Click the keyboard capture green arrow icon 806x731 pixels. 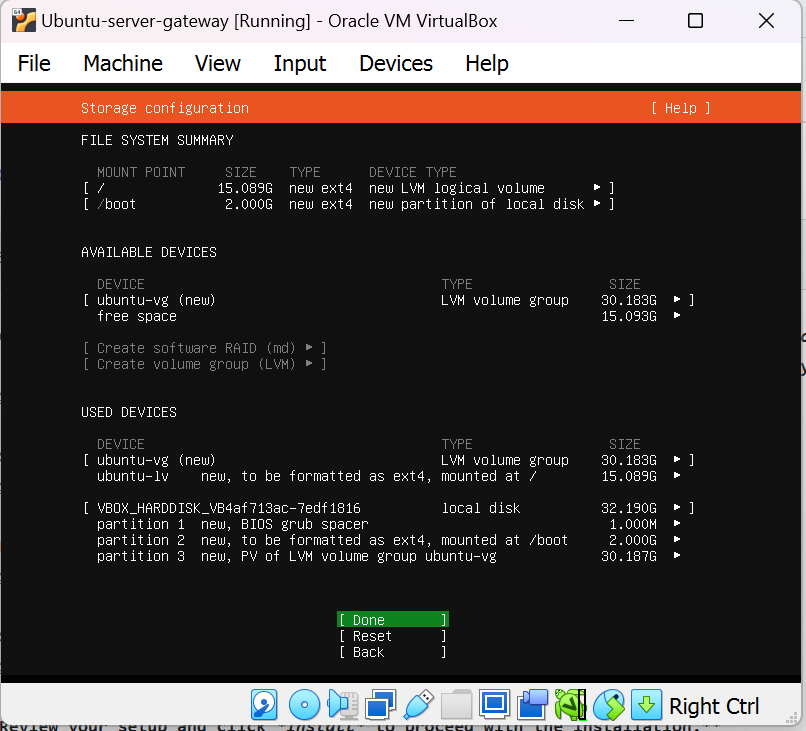tap(646, 705)
